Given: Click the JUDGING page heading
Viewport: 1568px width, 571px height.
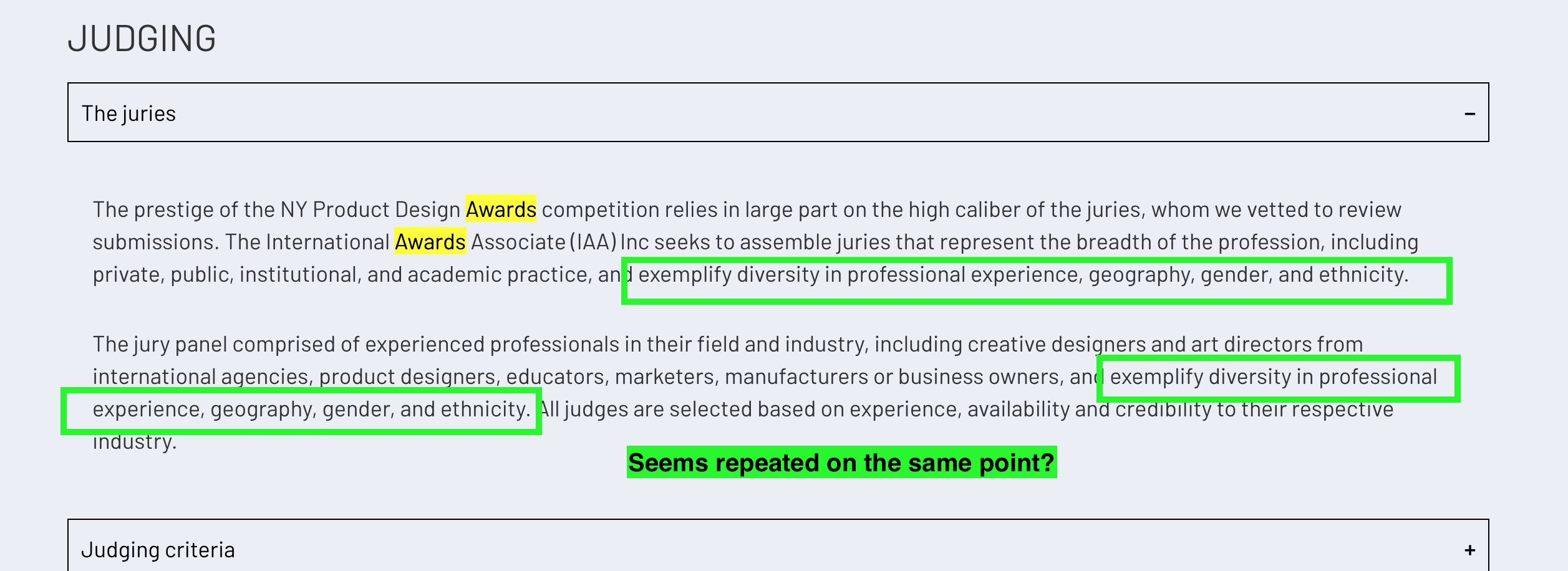Looking at the screenshot, I should click(x=142, y=39).
